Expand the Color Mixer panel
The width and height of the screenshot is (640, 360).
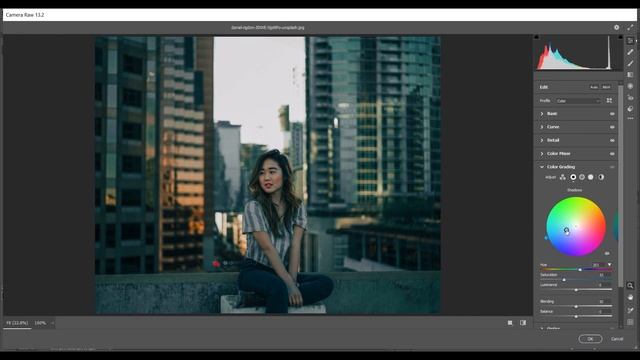542,154
